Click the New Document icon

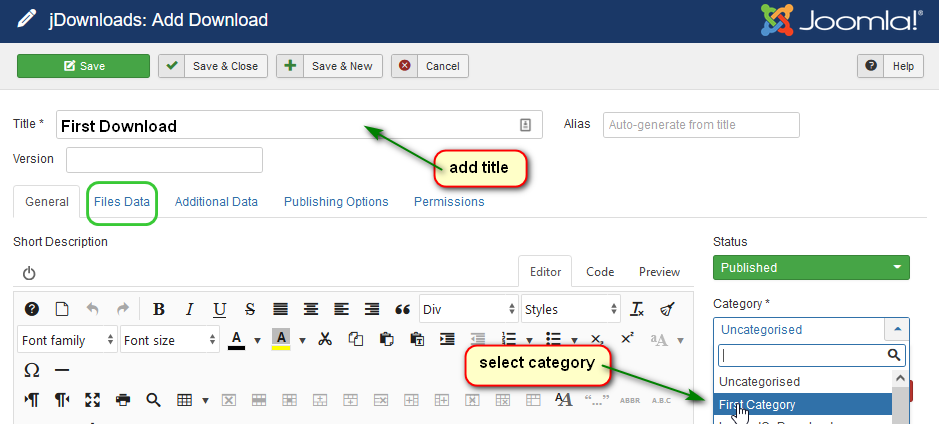pyautogui.click(x=62, y=309)
